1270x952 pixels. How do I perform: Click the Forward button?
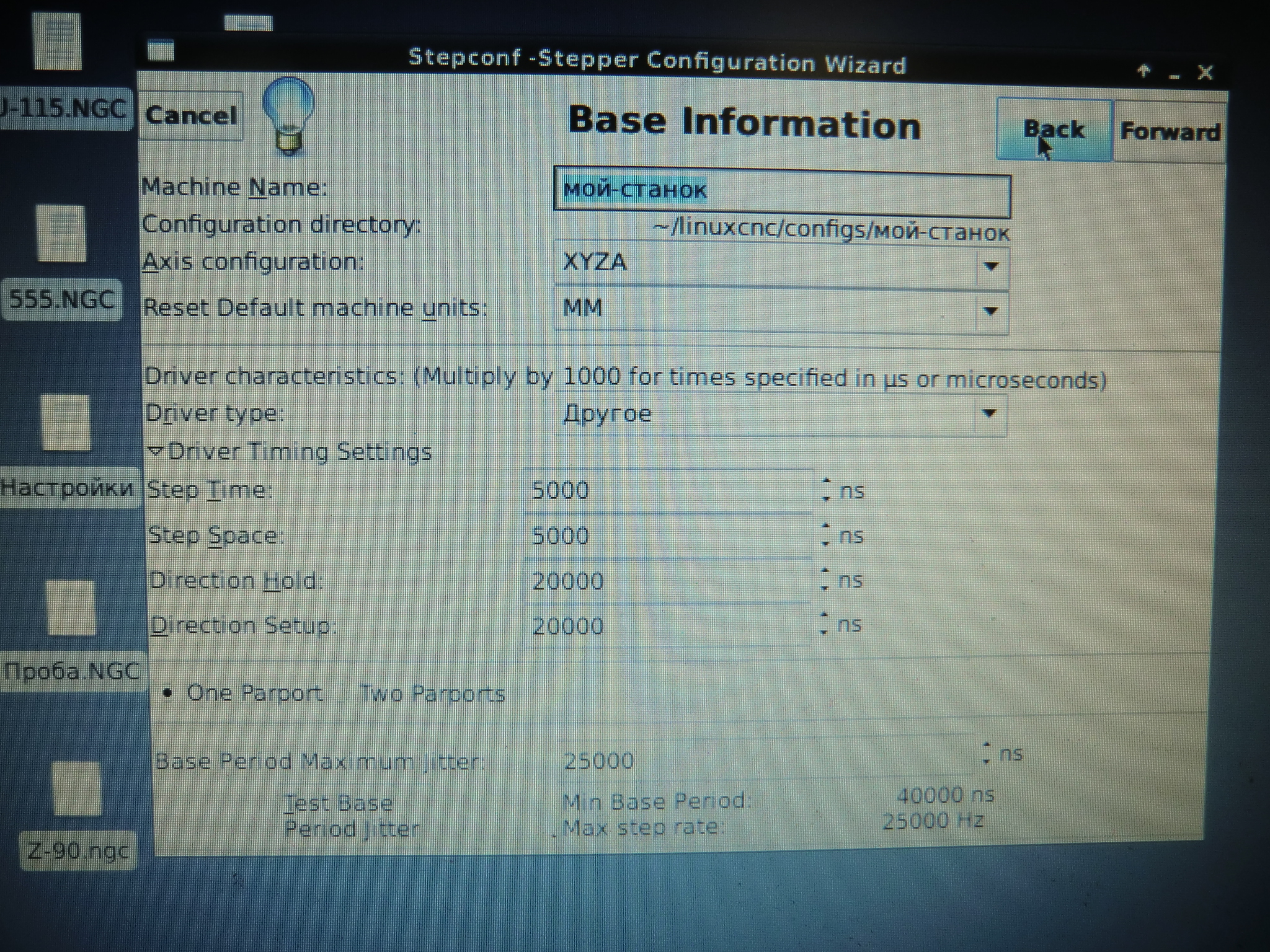tap(1170, 132)
